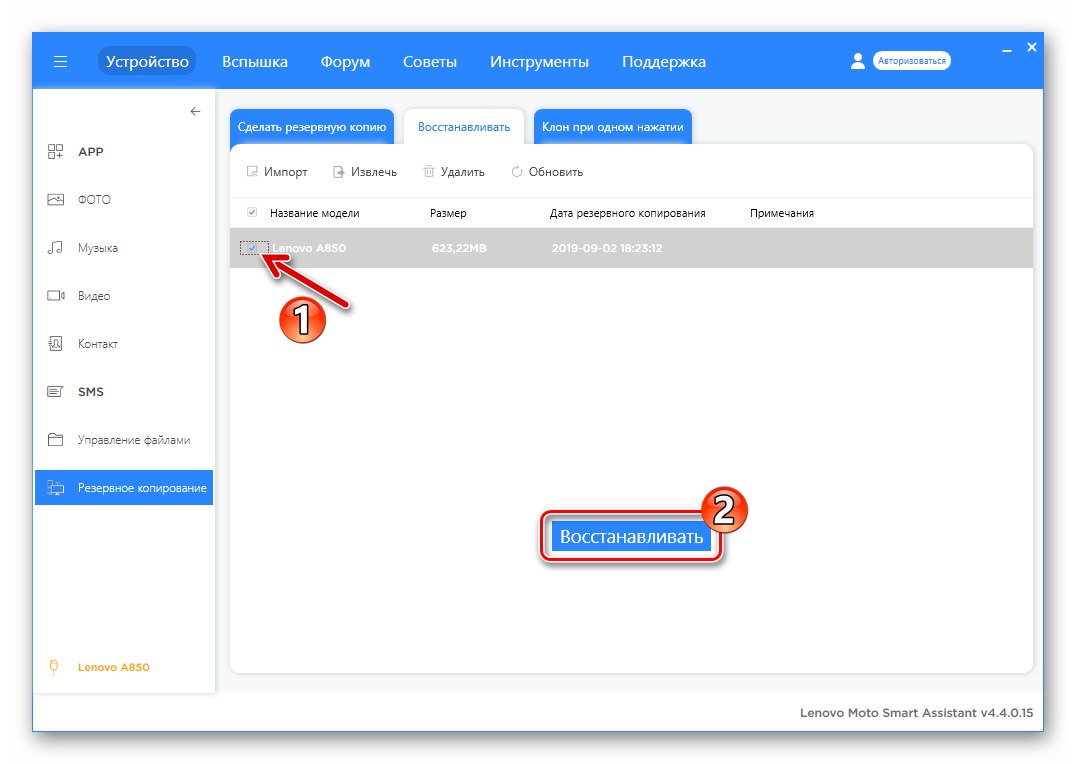
Task: Click the Удалить label
Action: point(463,172)
